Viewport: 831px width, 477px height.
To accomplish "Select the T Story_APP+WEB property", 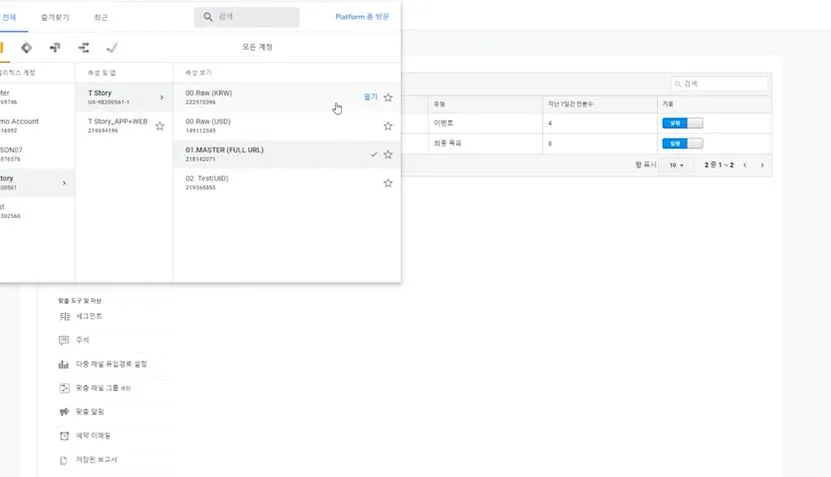I will tap(124, 126).
